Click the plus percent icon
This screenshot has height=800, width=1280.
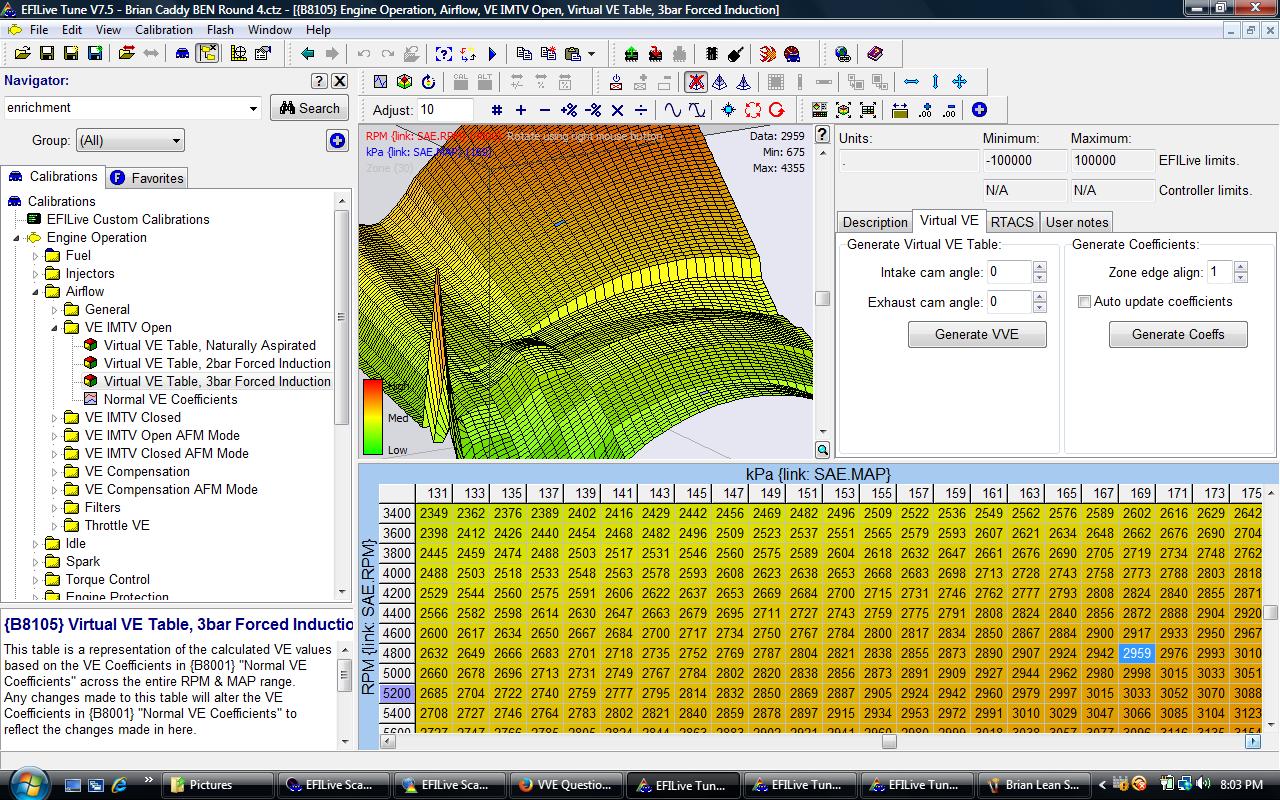(x=569, y=110)
